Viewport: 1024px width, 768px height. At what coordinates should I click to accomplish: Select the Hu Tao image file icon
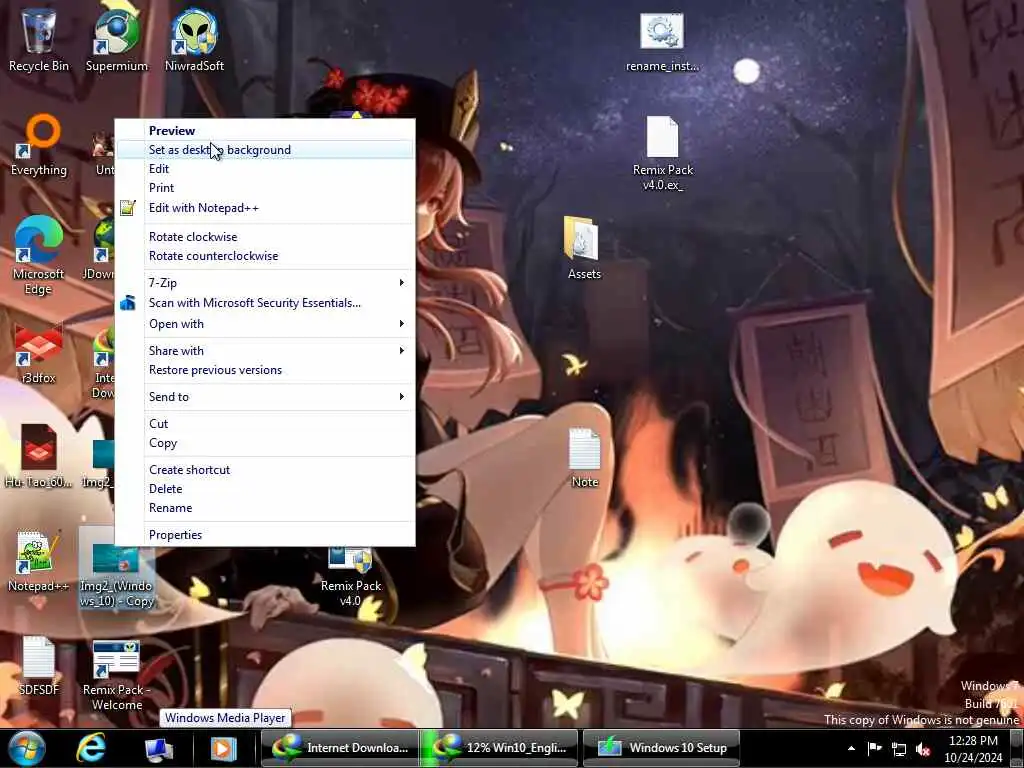(x=39, y=456)
